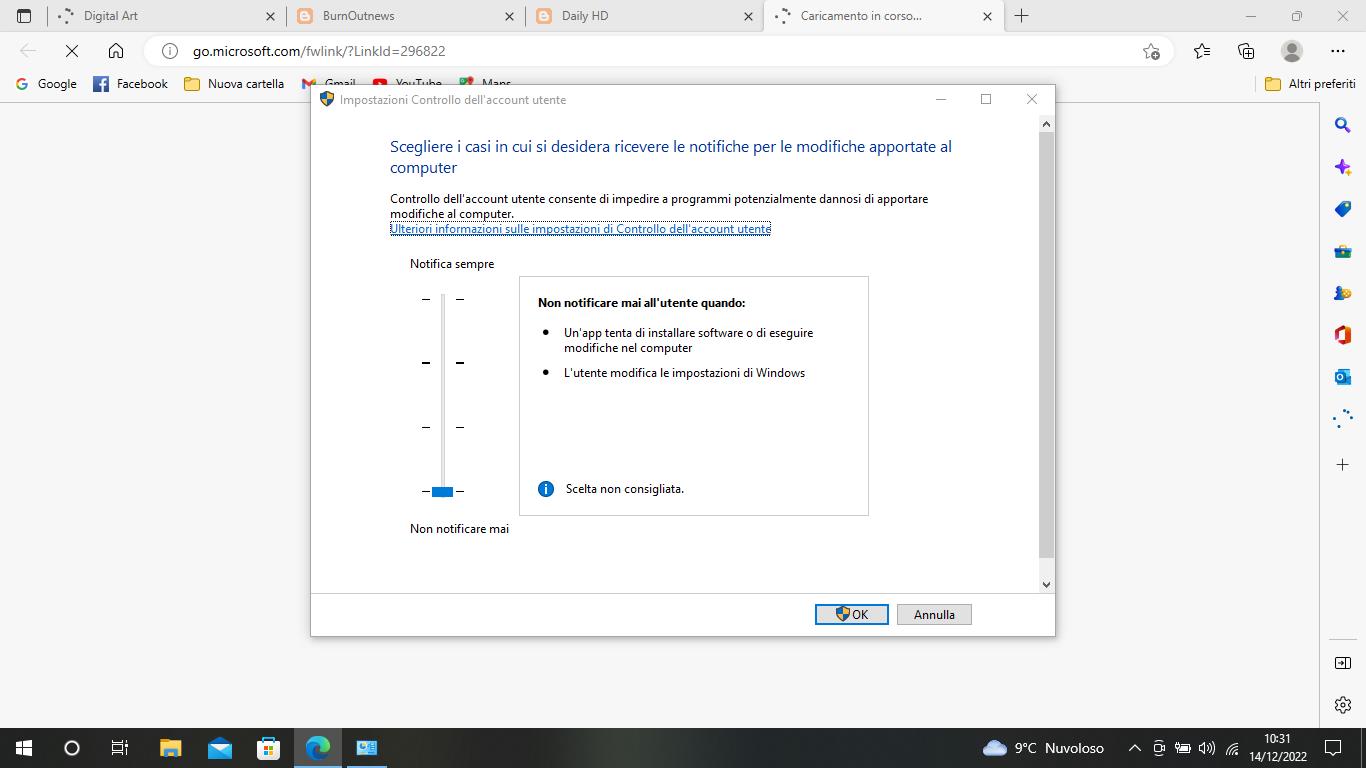
Task: Open the Copilot sparkle icon in sidebar
Action: [x=1342, y=167]
